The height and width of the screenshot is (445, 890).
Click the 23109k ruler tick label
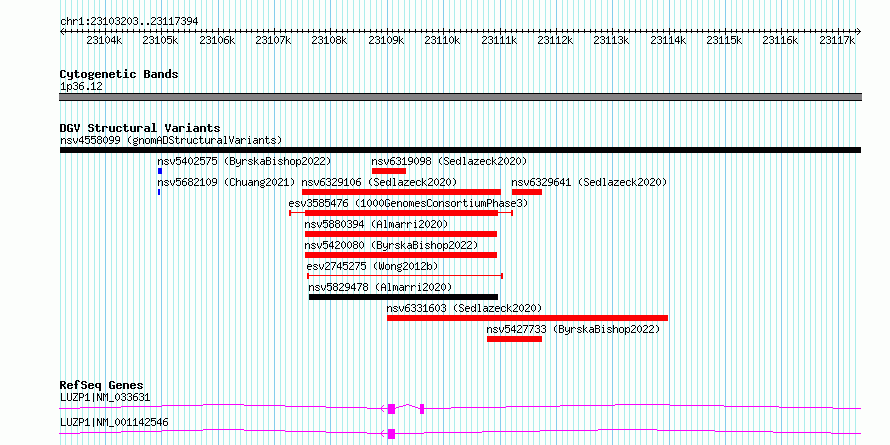(386, 40)
